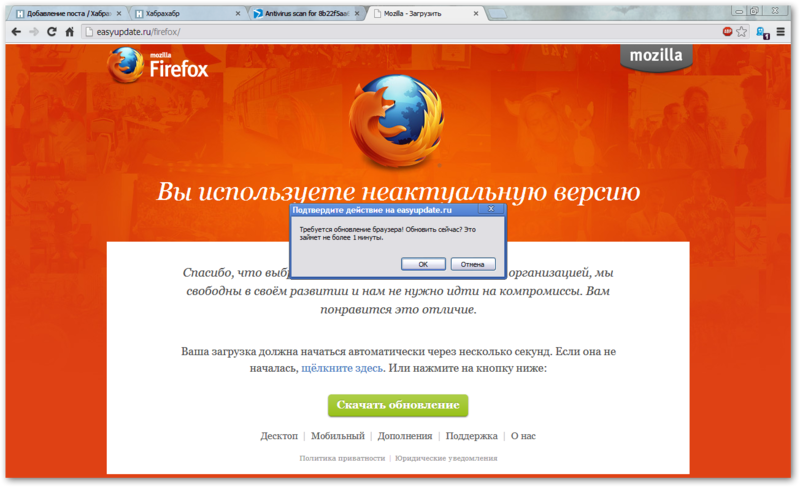Viewport: 800px width, 487px height.
Task: Close the confirmation dialog via X
Action: 491,209
